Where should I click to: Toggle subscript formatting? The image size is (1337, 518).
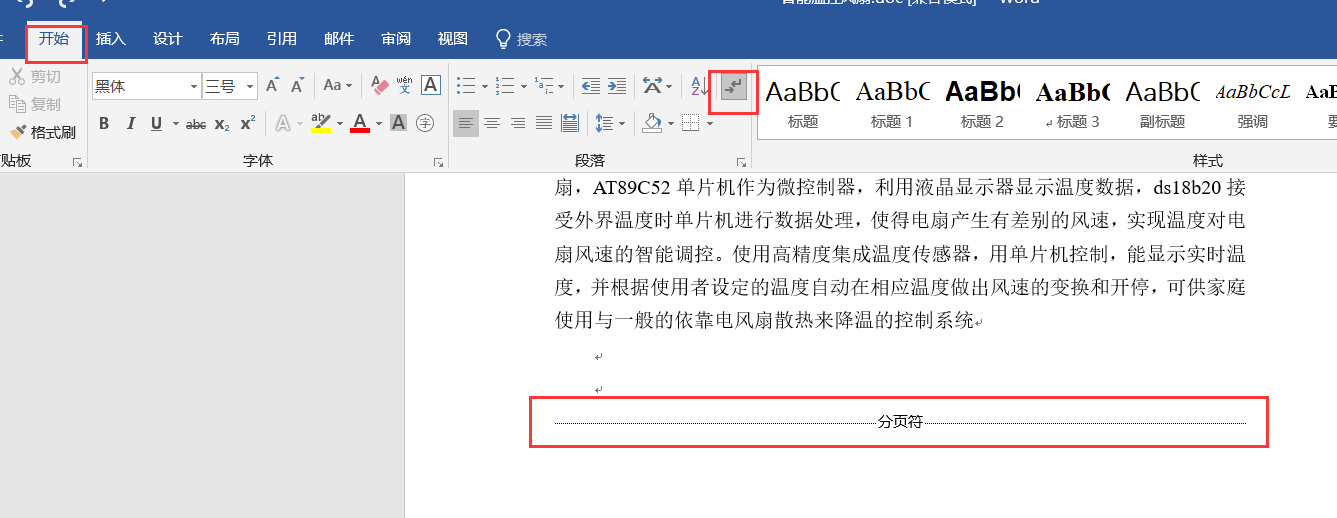click(222, 124)
